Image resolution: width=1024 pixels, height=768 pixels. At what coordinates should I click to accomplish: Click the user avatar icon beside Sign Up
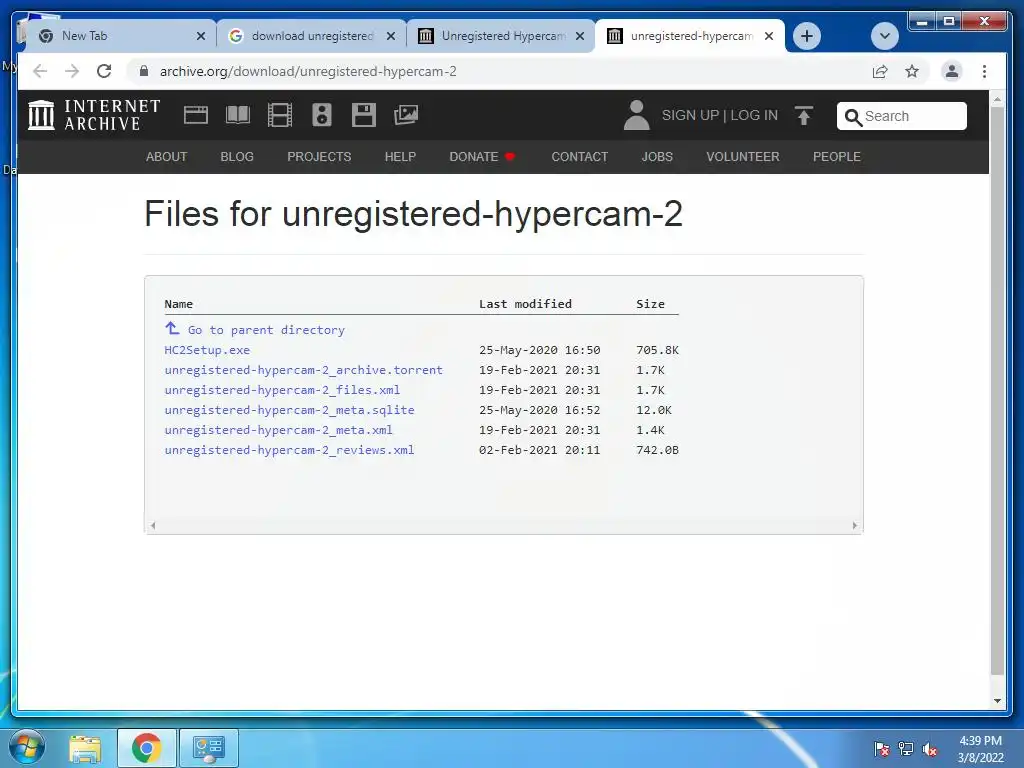[636, 115]
